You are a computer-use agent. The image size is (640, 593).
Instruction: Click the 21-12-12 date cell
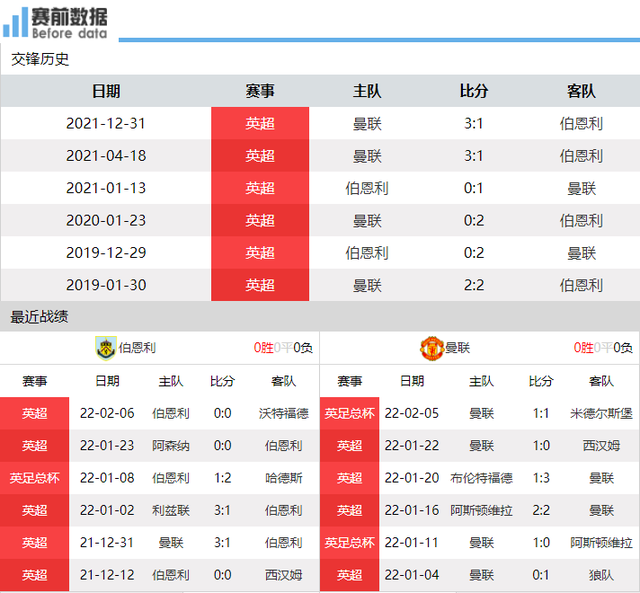[107, 575]
